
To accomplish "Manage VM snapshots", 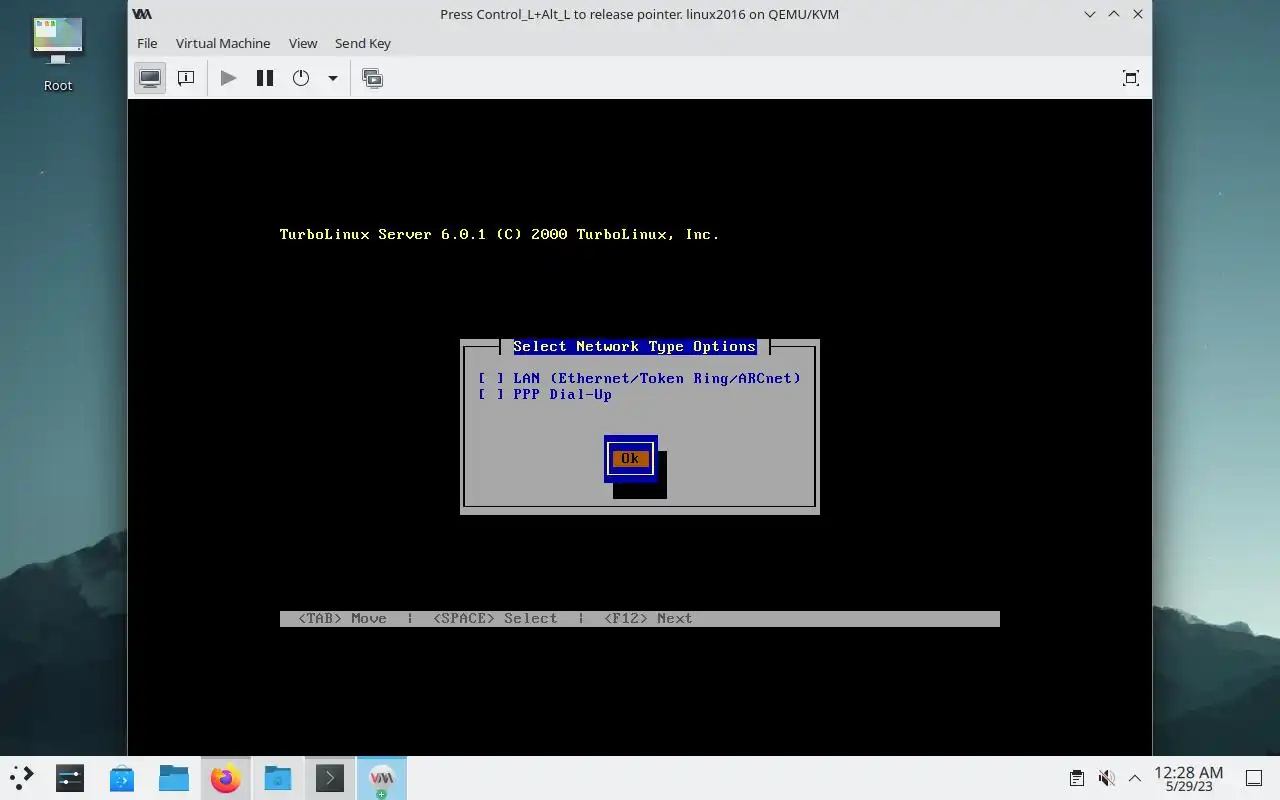I will [373, 78].
